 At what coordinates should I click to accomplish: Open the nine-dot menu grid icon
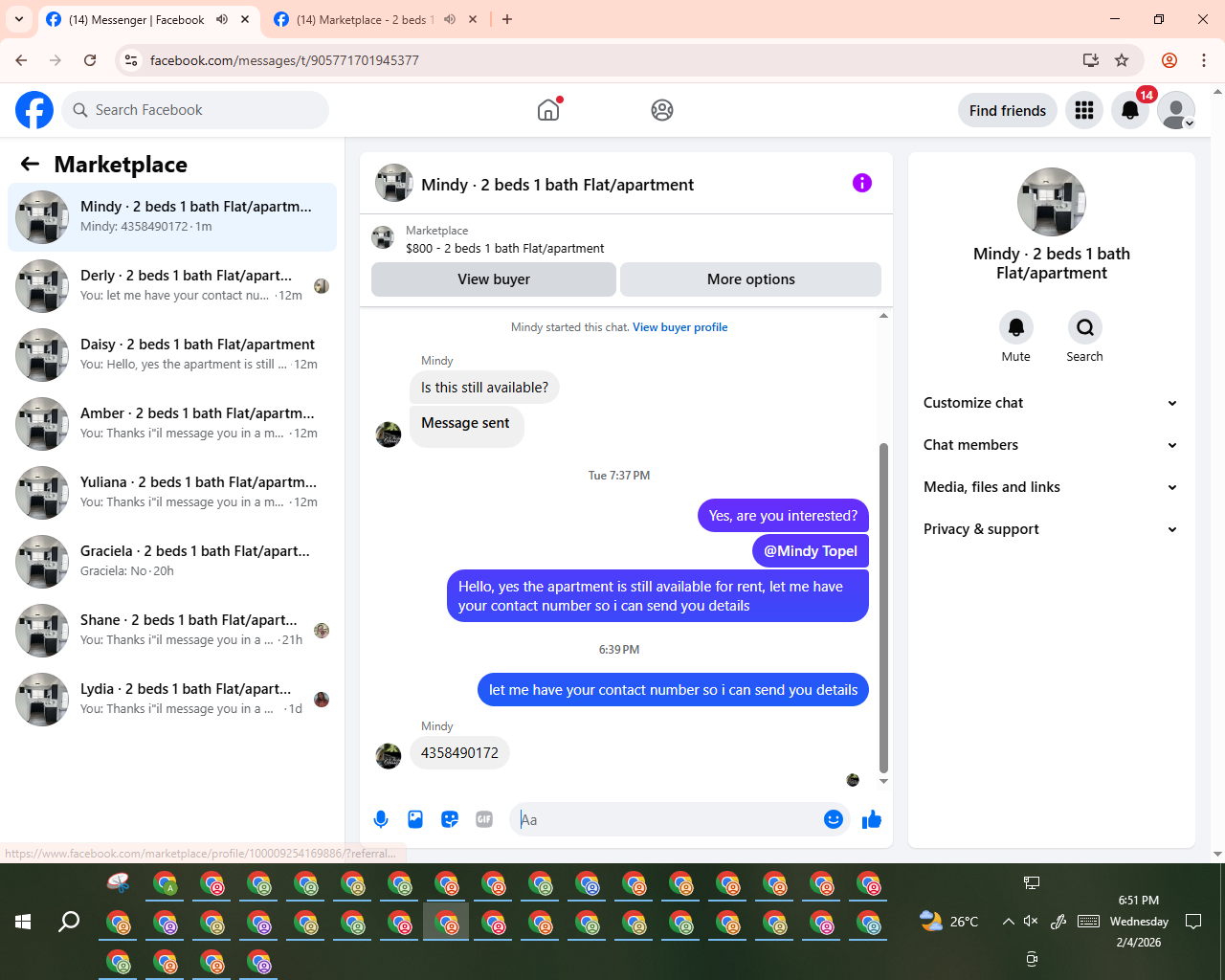pos(1084,110)
